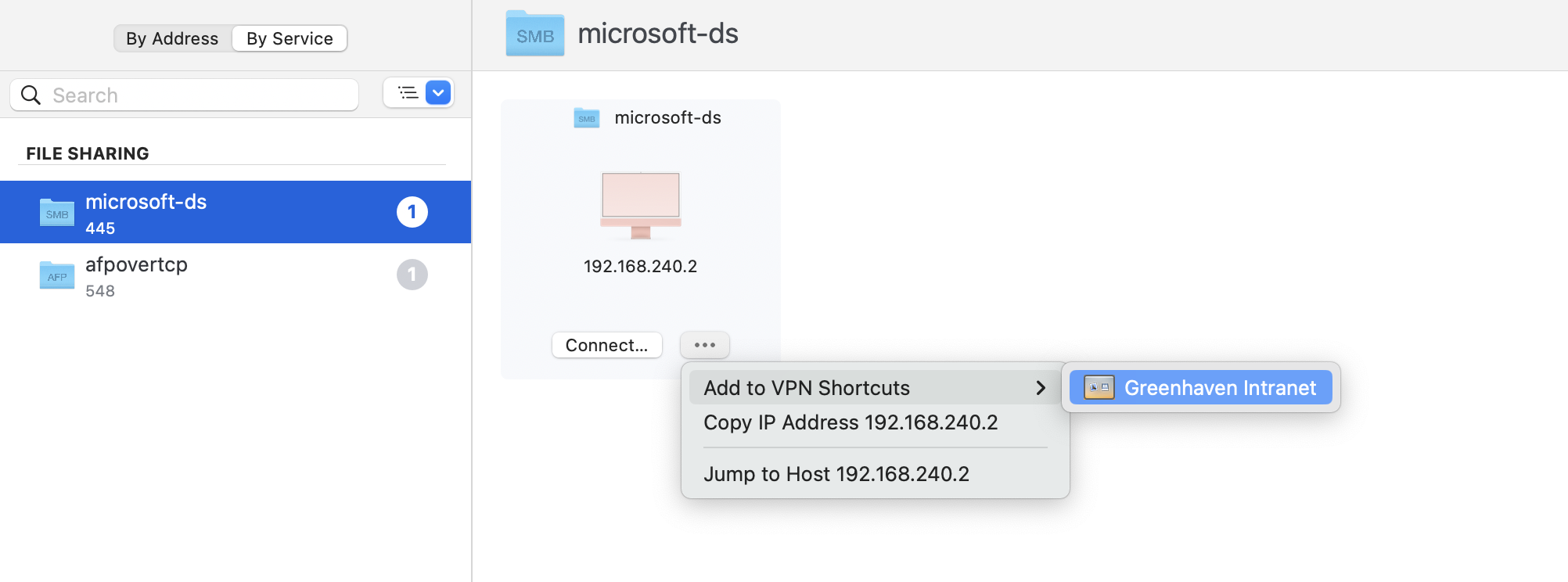Click the count badge on microsoft-ds row

coord(412,212)
